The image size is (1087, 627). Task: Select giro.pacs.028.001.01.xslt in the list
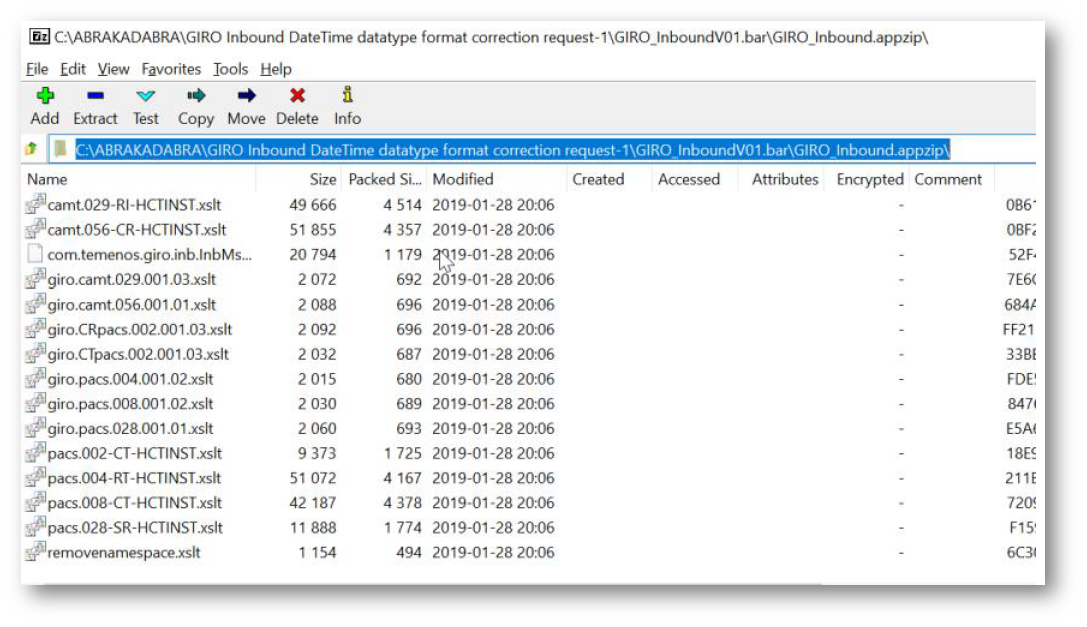pos(131,429)
